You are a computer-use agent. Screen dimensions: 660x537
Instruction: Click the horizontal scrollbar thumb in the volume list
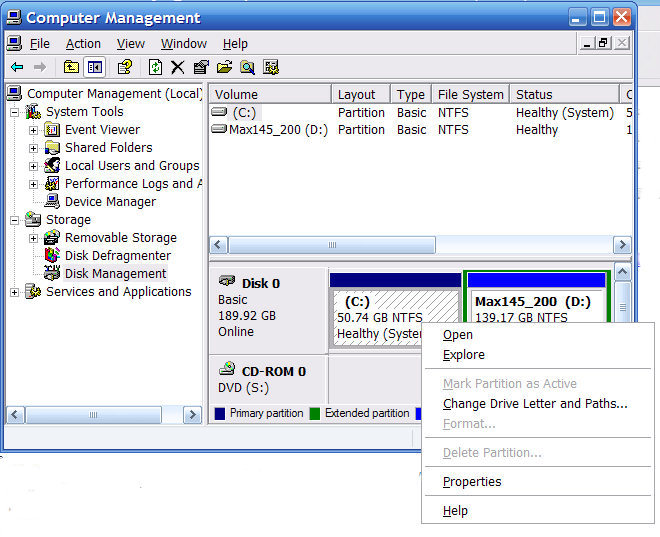point(332,245)
